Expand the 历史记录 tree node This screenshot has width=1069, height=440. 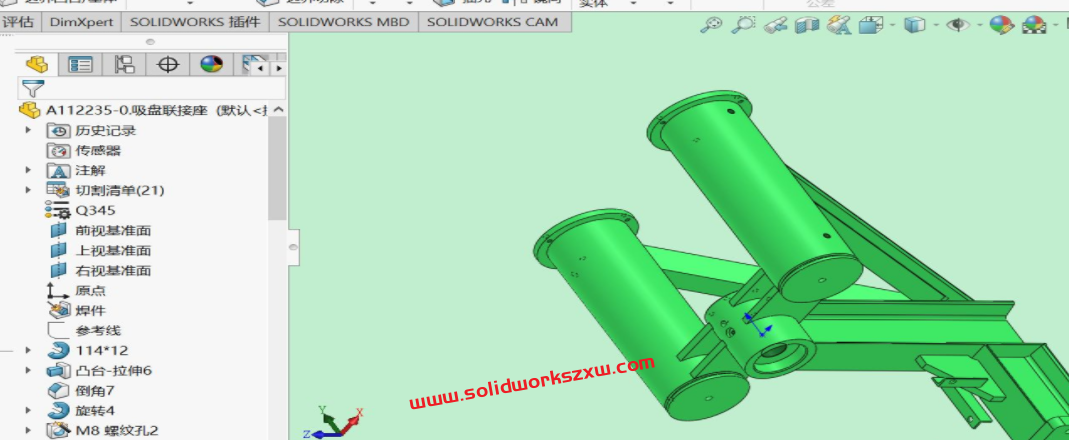(x=29, y=130)
